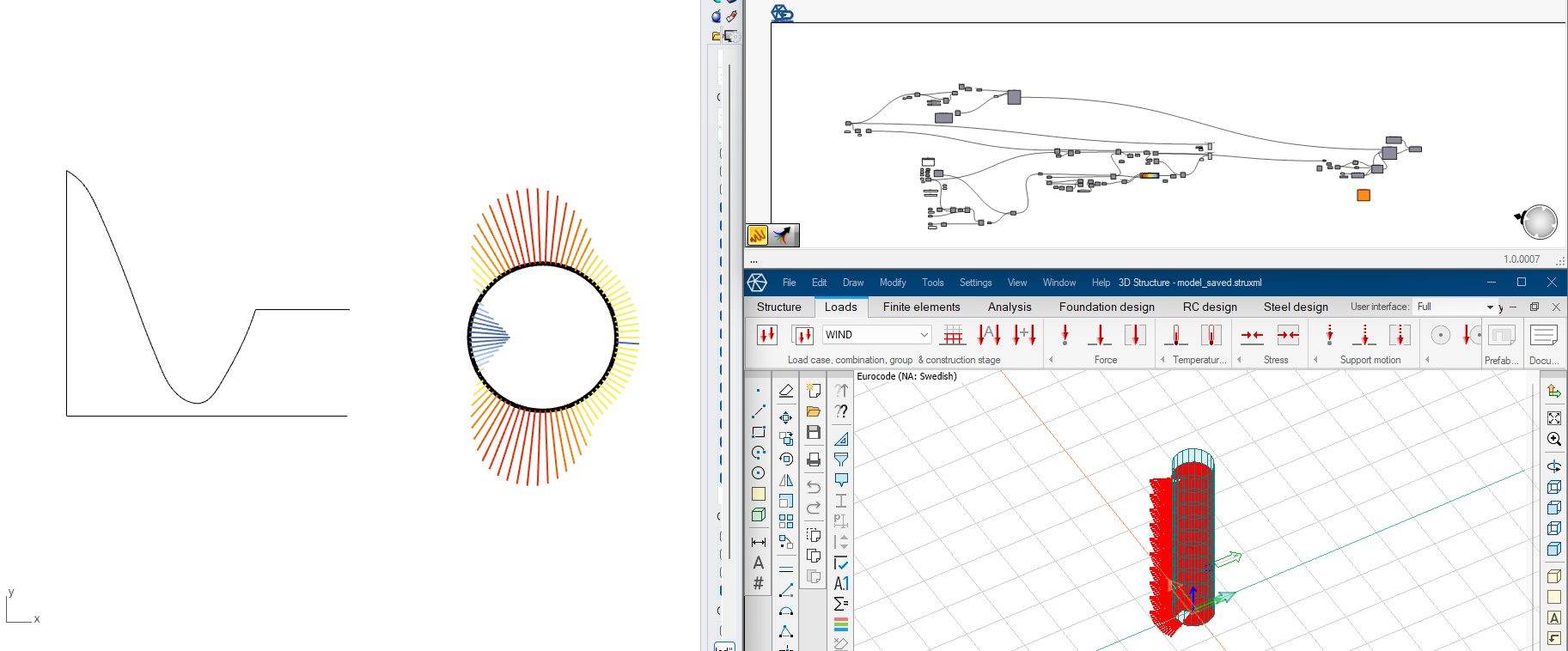Image resolution: width=1568 pixels, height=651 pixels.
Task: Open the WIND load case dropdown
Action: tap(924, 335)
